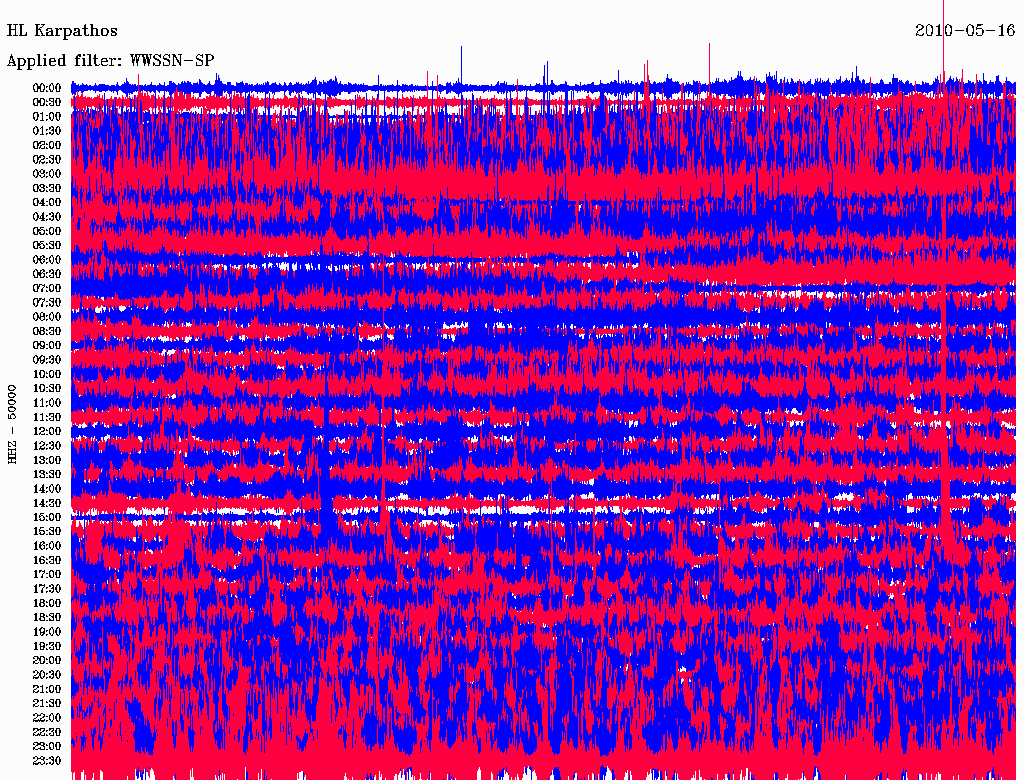Image resolution: width=1024 pixels, height=780 pixels.
Task: Select the 17:00 time label
Action: [x=47, y=575]
